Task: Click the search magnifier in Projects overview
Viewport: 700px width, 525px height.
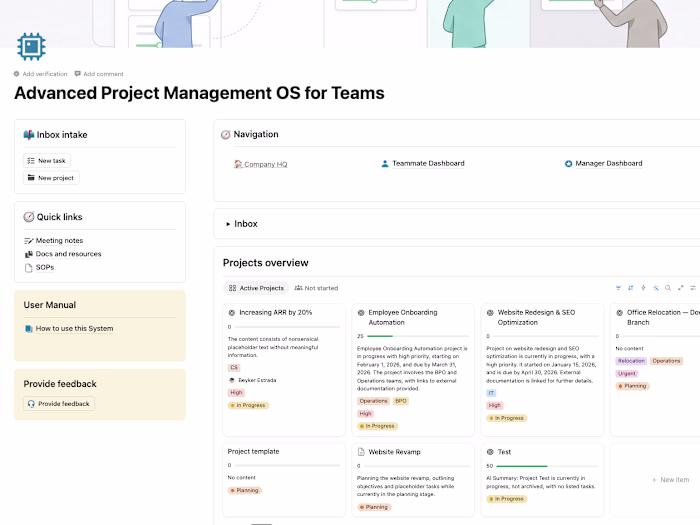Action: coord(668,288)
